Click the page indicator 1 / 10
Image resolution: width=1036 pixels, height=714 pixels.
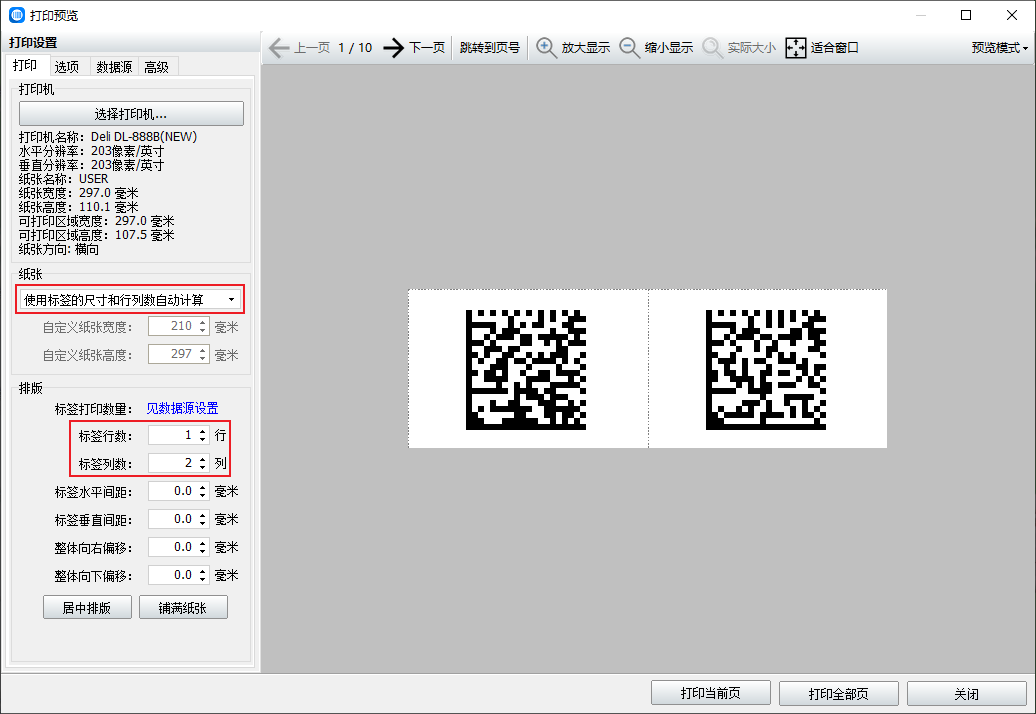[355, 48]
